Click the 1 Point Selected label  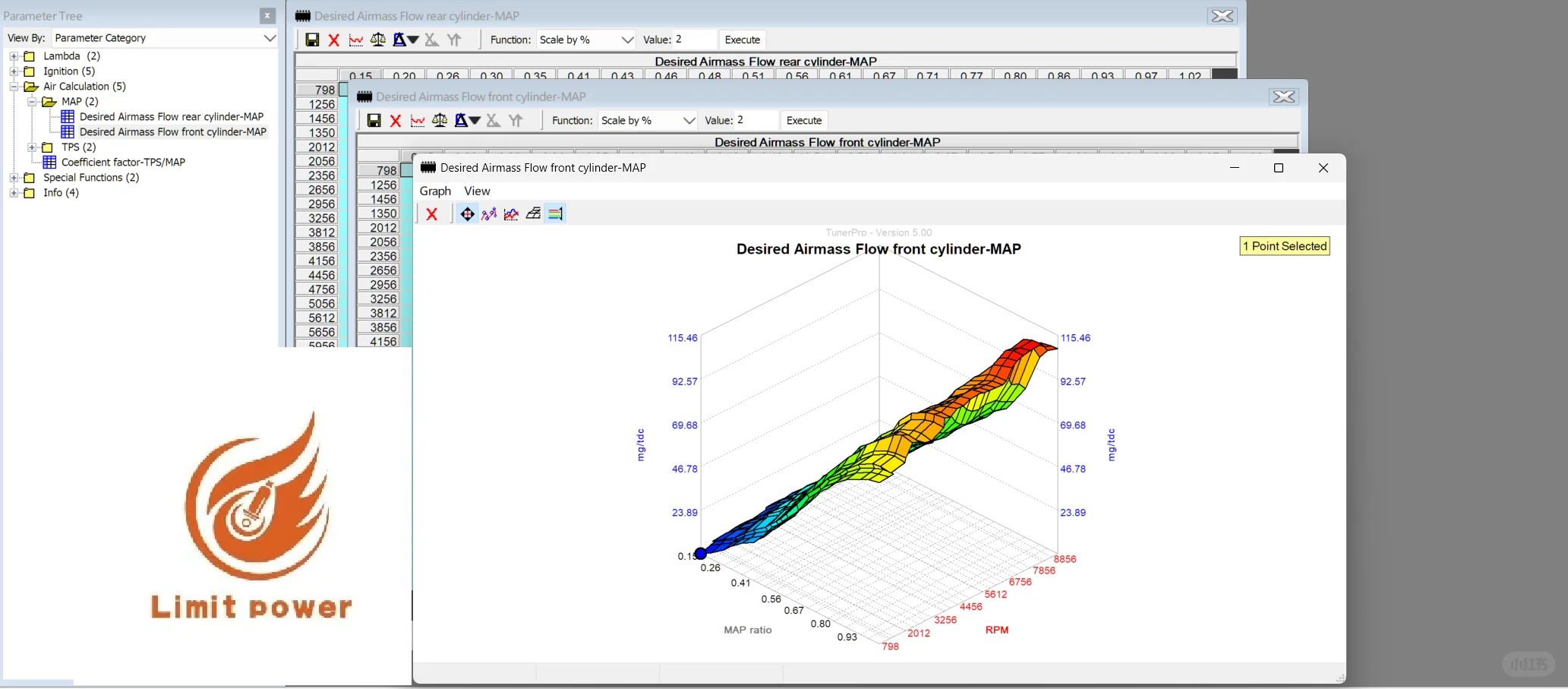(x=1285, y=246)
